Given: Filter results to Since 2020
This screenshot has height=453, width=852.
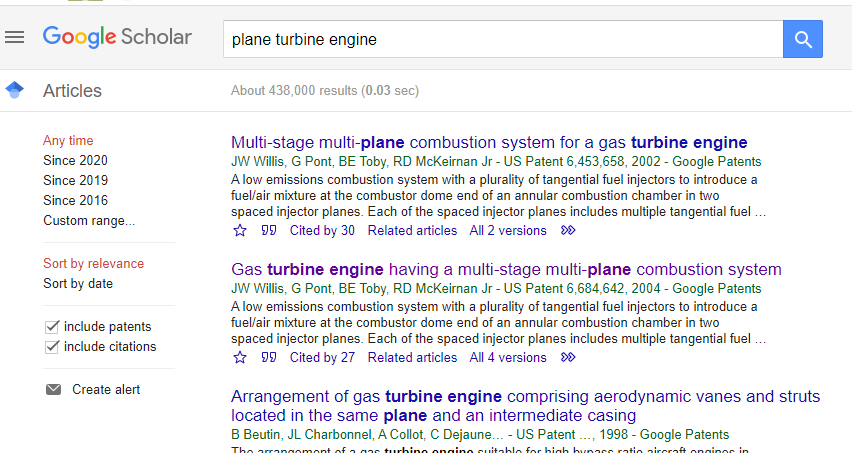Looking at the screenshot, I should (x=75, y=161).
